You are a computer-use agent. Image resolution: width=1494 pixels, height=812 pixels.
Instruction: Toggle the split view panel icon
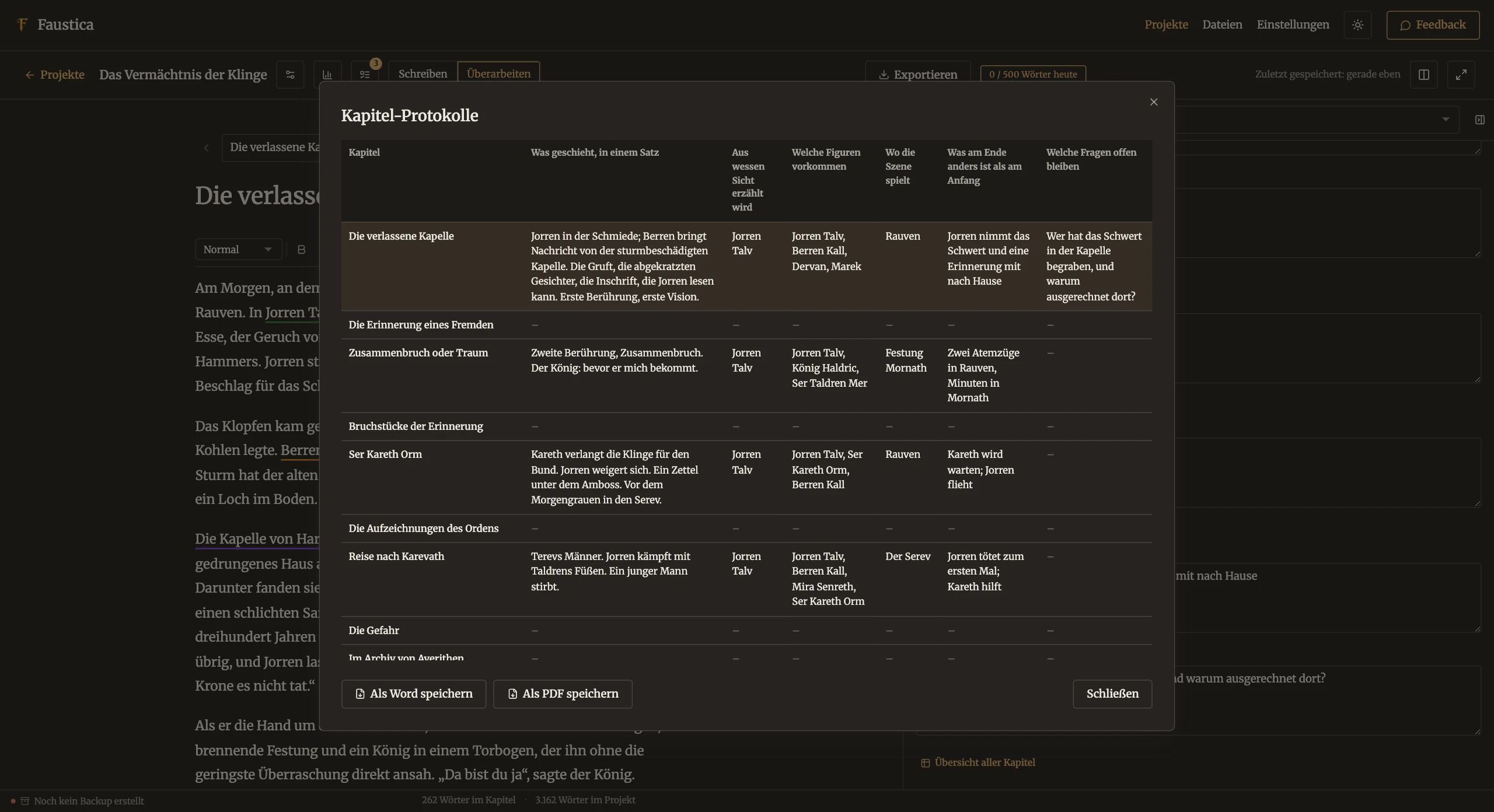coord(1424,75)
